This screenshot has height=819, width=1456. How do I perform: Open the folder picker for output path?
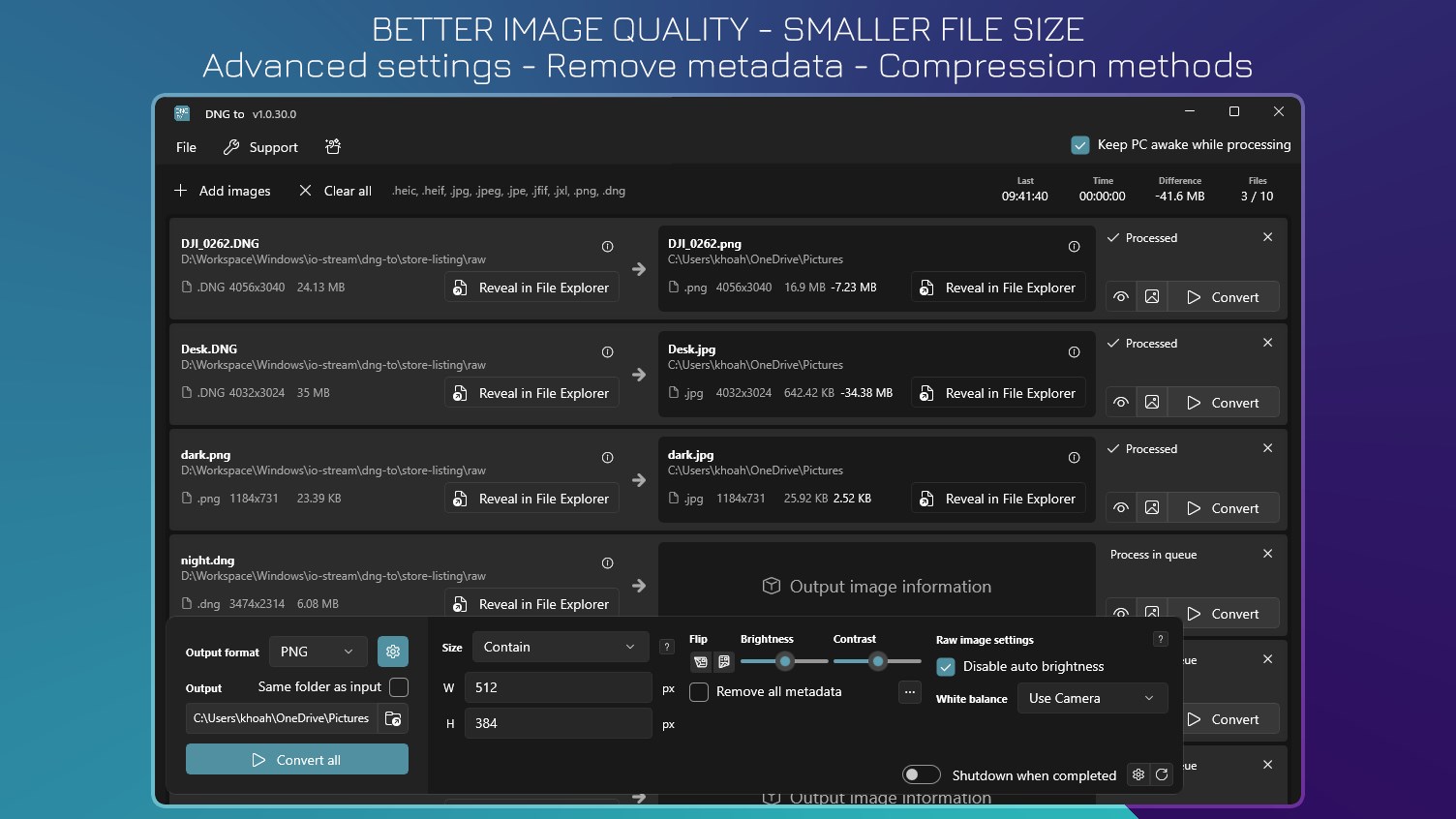pyautogui.click(x=393, y=718)
